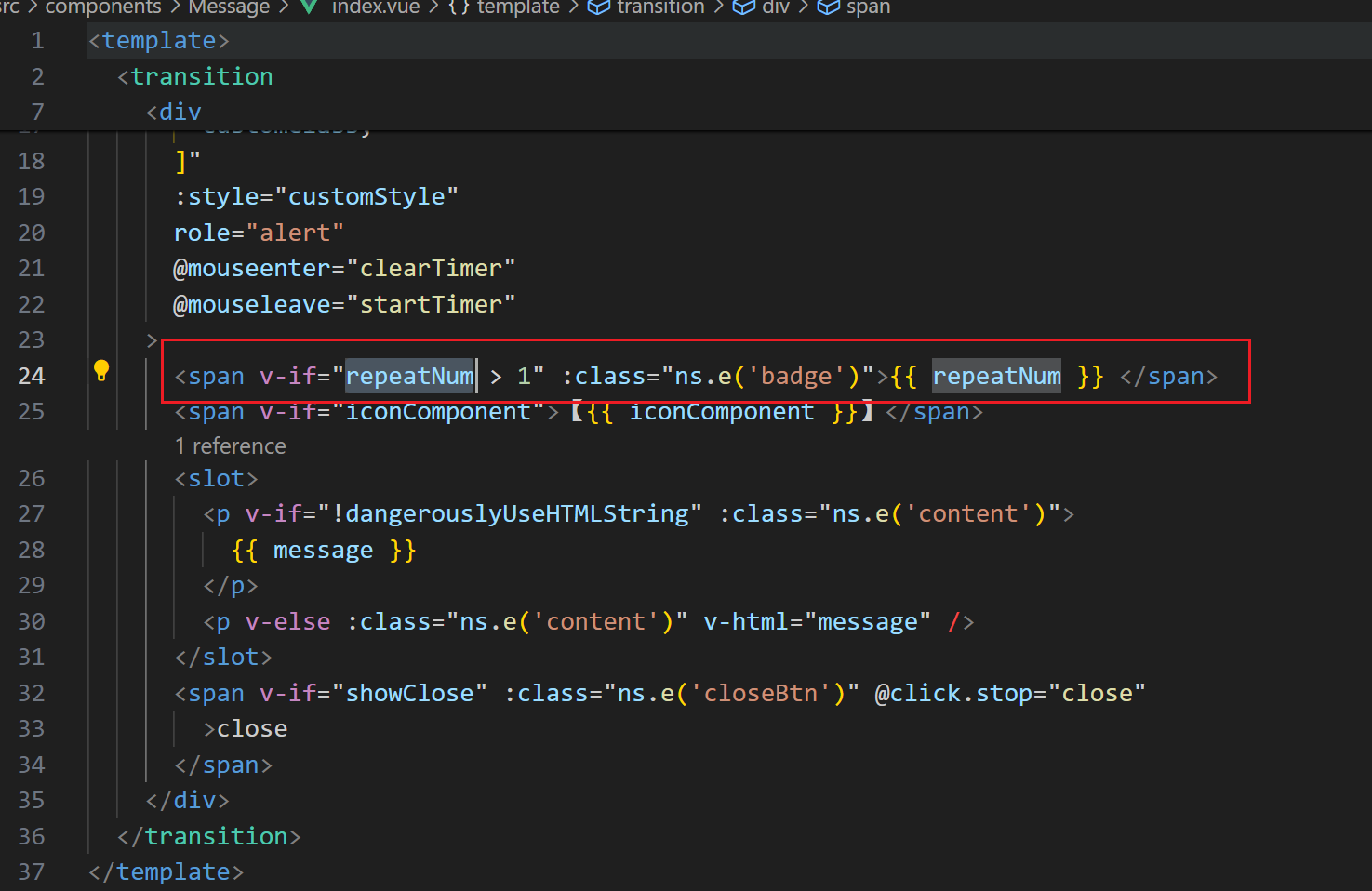Click line number 24 to select that line
Image resolution: width=1372 pixels, height=891 pixels.
[32, 376]
